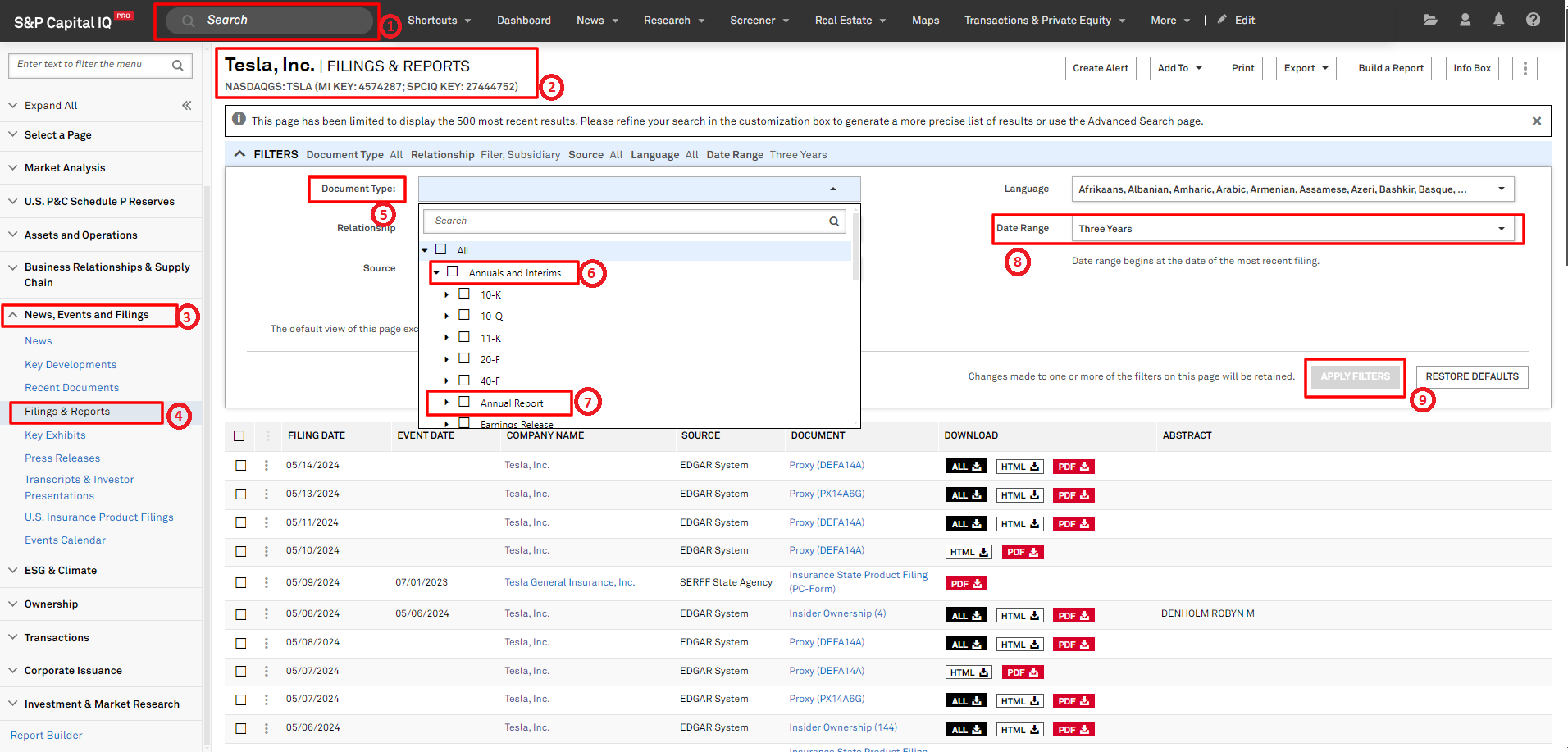This screenshot has width=1568, height=752.
Task: Open the page kebab options menu
Action: coord(1525,69)
